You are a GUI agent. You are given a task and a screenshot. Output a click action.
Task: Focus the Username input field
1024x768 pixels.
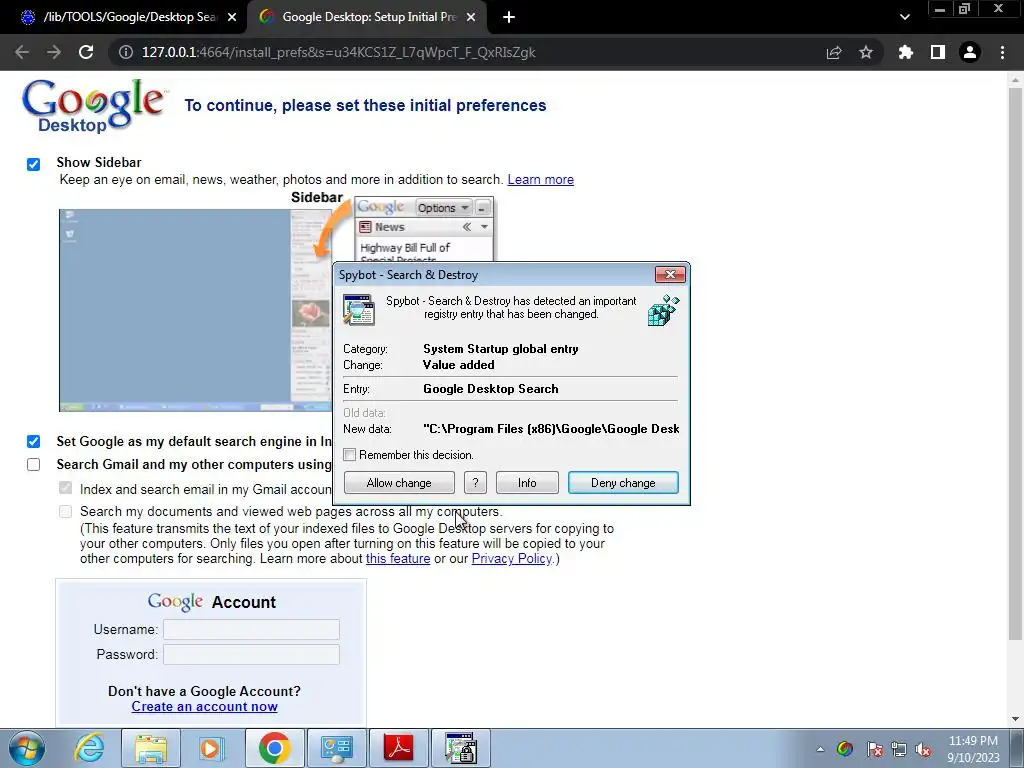pos(251,630)
